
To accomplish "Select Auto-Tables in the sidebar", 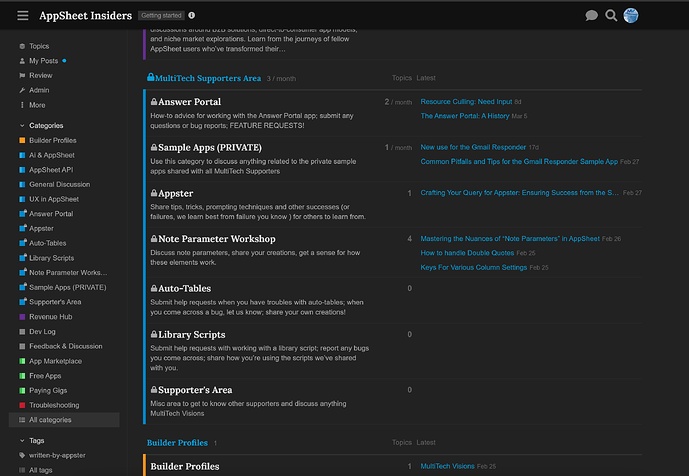I will (47, 243).
